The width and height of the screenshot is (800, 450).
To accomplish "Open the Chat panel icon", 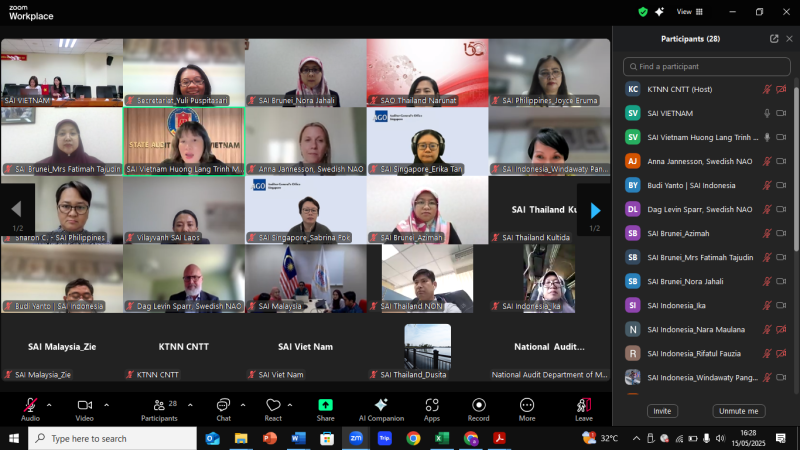I will [x=223, y=405].
